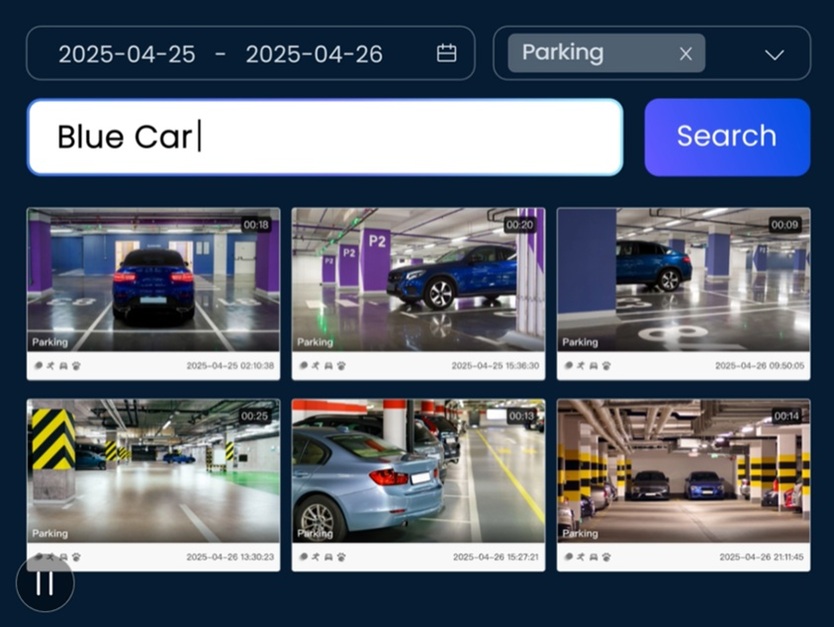Expand the camera location dropdown
This screenshot has width=834, height=627.
[774, 54]
